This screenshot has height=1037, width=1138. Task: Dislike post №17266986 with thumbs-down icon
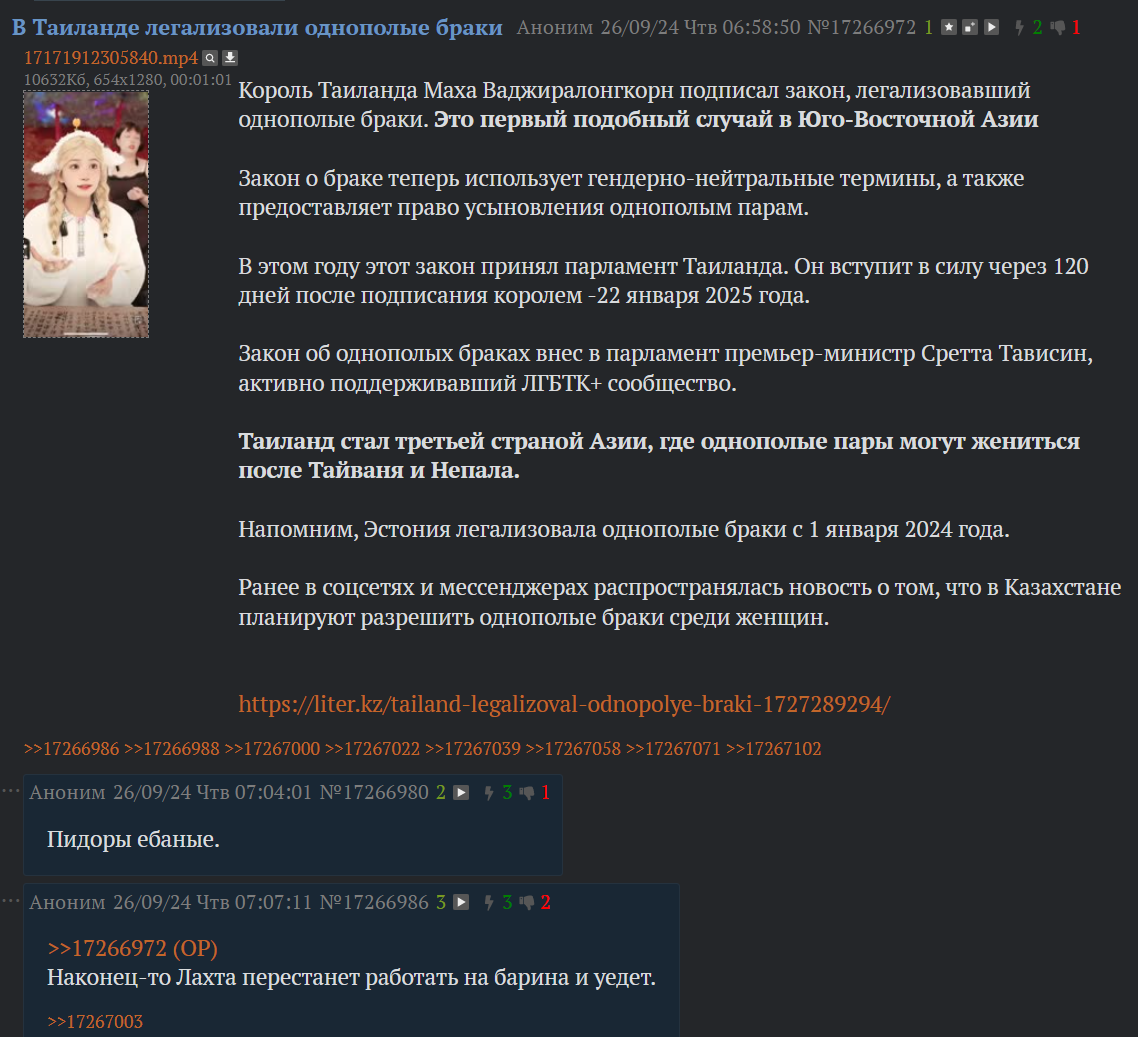[528, 903]
